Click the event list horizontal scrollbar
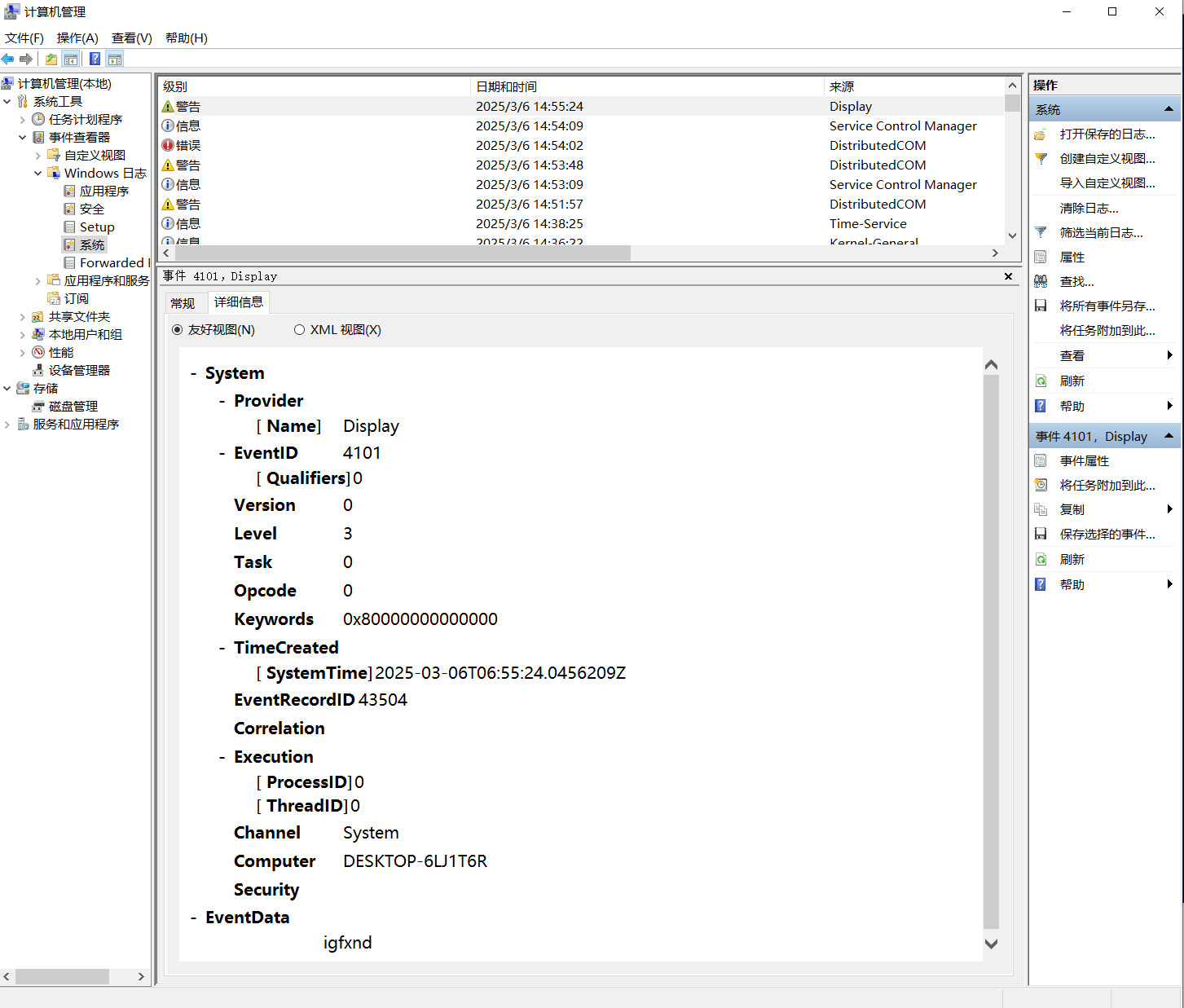This screenshot has height=1008, width=1184. (403, 253)
